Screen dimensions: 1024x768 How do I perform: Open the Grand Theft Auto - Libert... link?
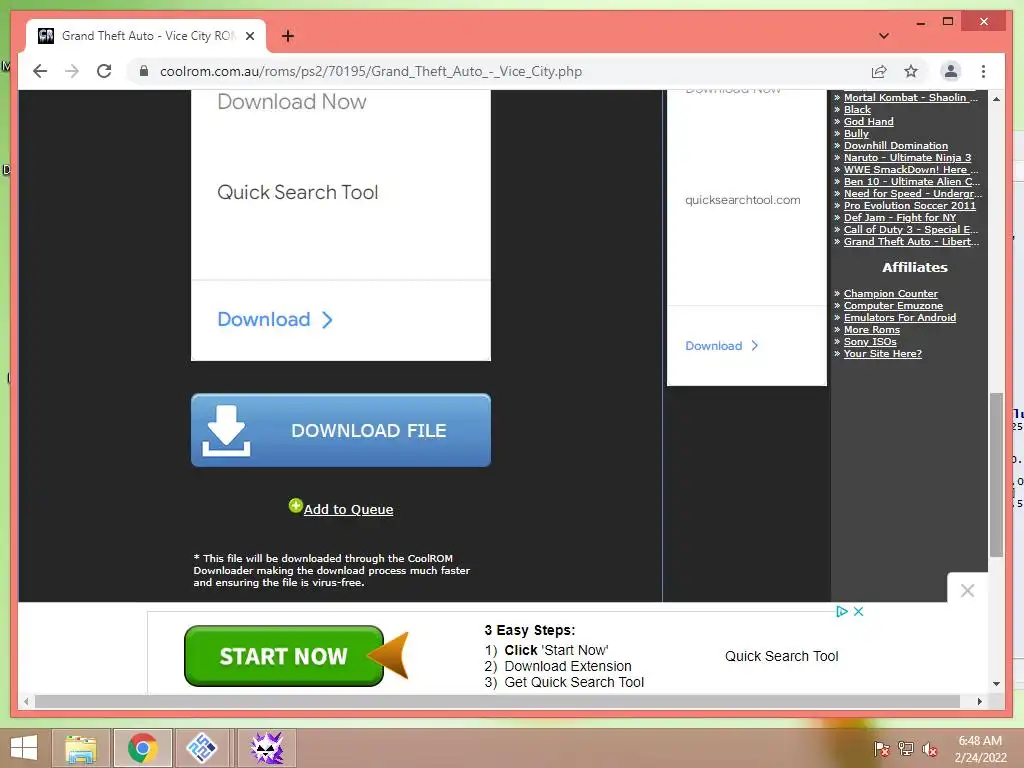[911, 241]
